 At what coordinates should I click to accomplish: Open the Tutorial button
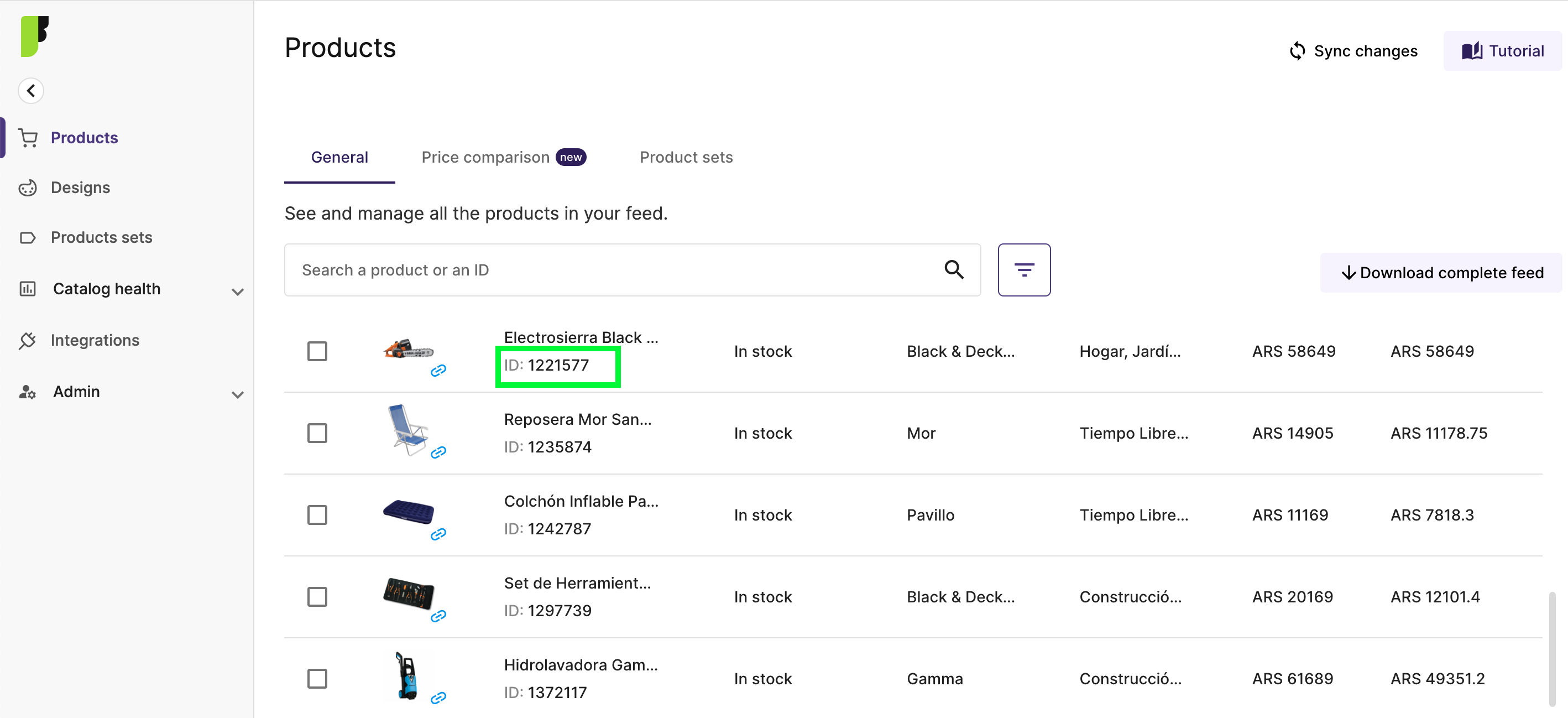(x=1502, y=51)
